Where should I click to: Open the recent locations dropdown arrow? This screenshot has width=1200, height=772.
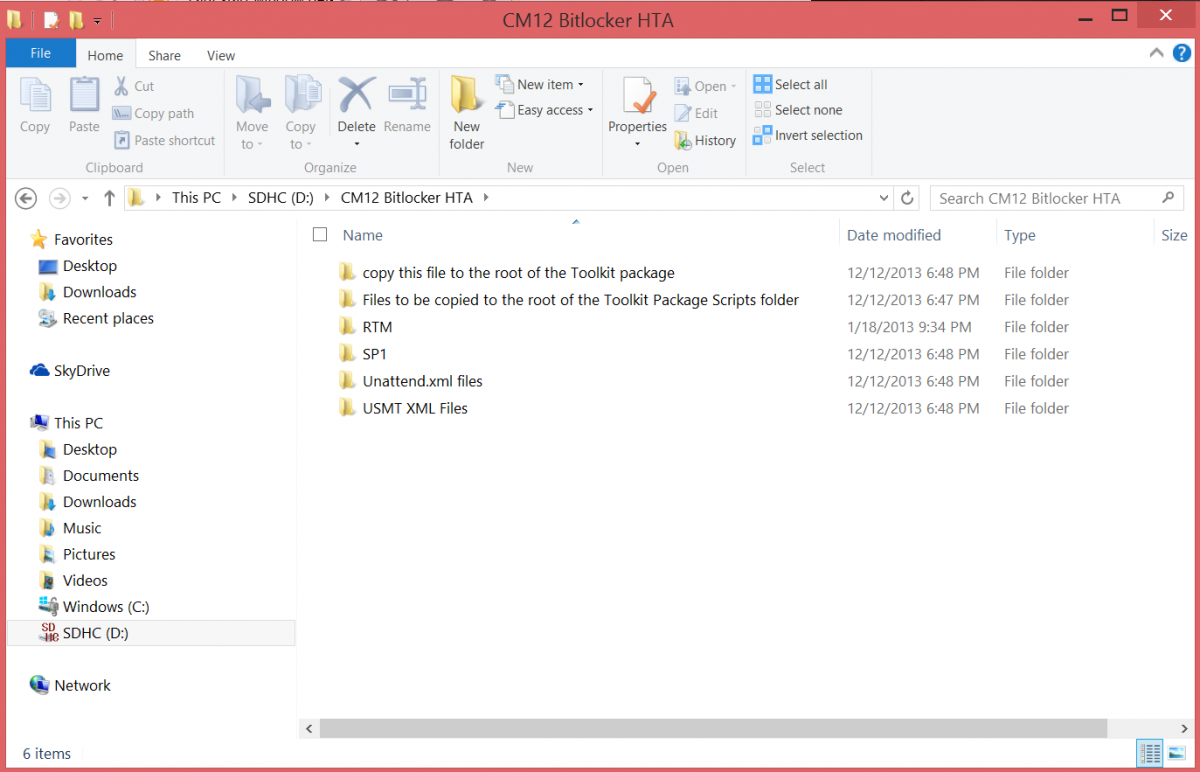coord(85,198)
